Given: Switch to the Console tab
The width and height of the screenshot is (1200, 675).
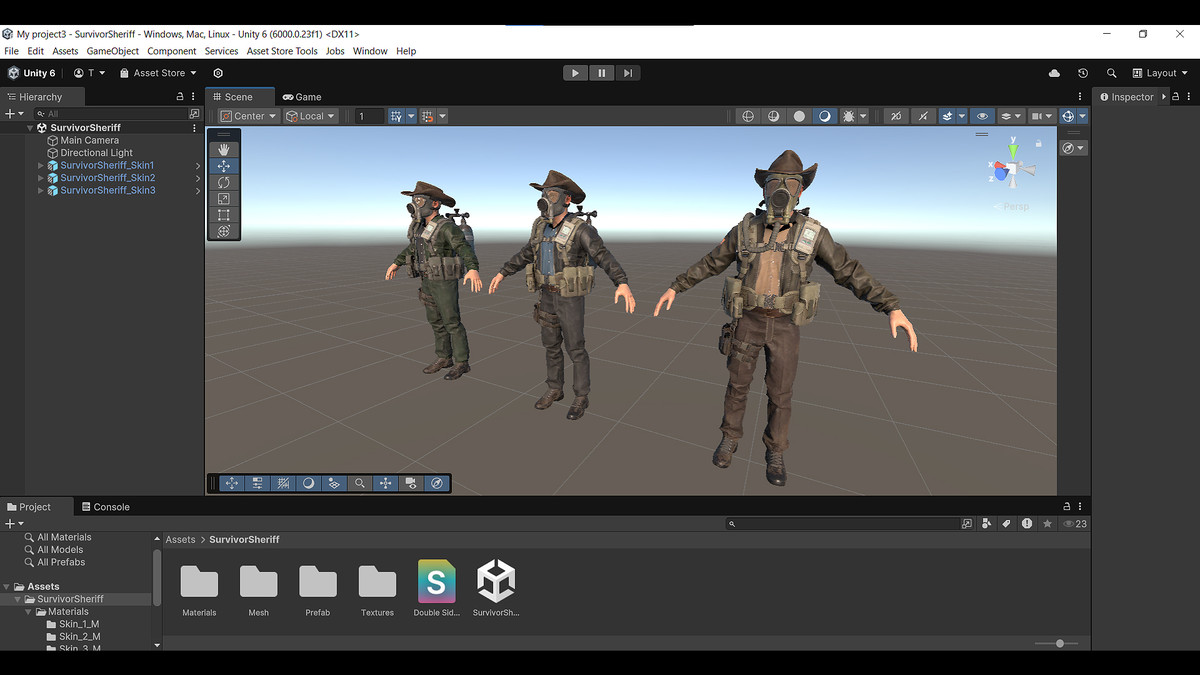Looking at the screenshot, I should point(106,507).
